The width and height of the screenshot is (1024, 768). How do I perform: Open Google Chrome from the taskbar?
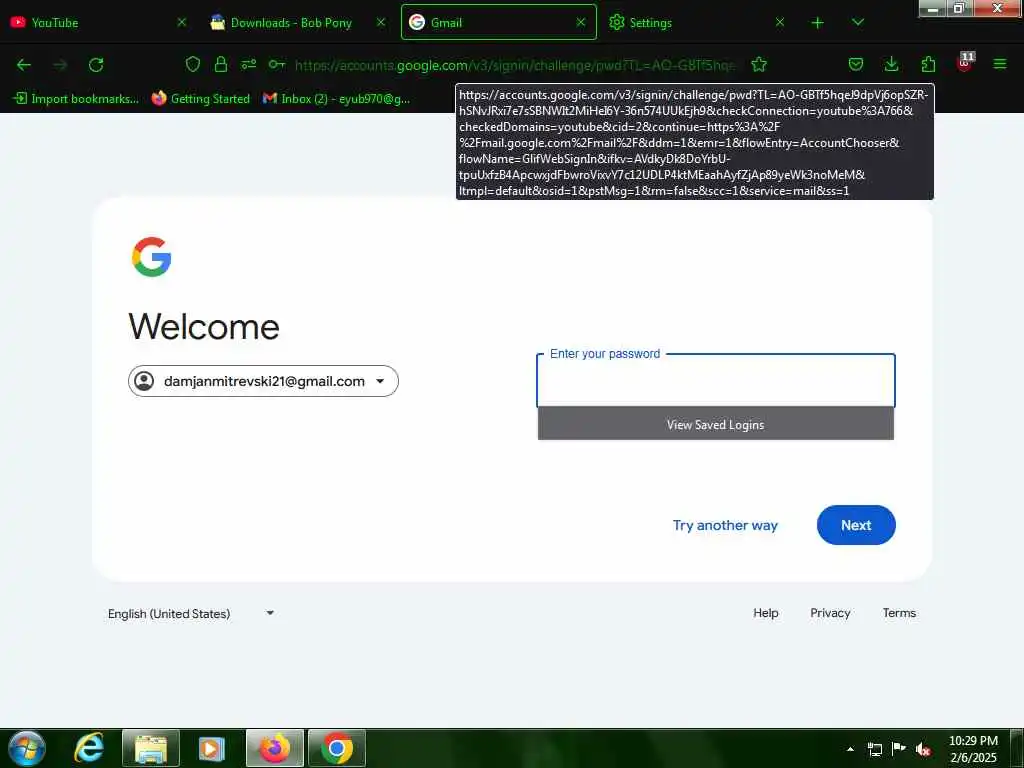tap(337, 748)
